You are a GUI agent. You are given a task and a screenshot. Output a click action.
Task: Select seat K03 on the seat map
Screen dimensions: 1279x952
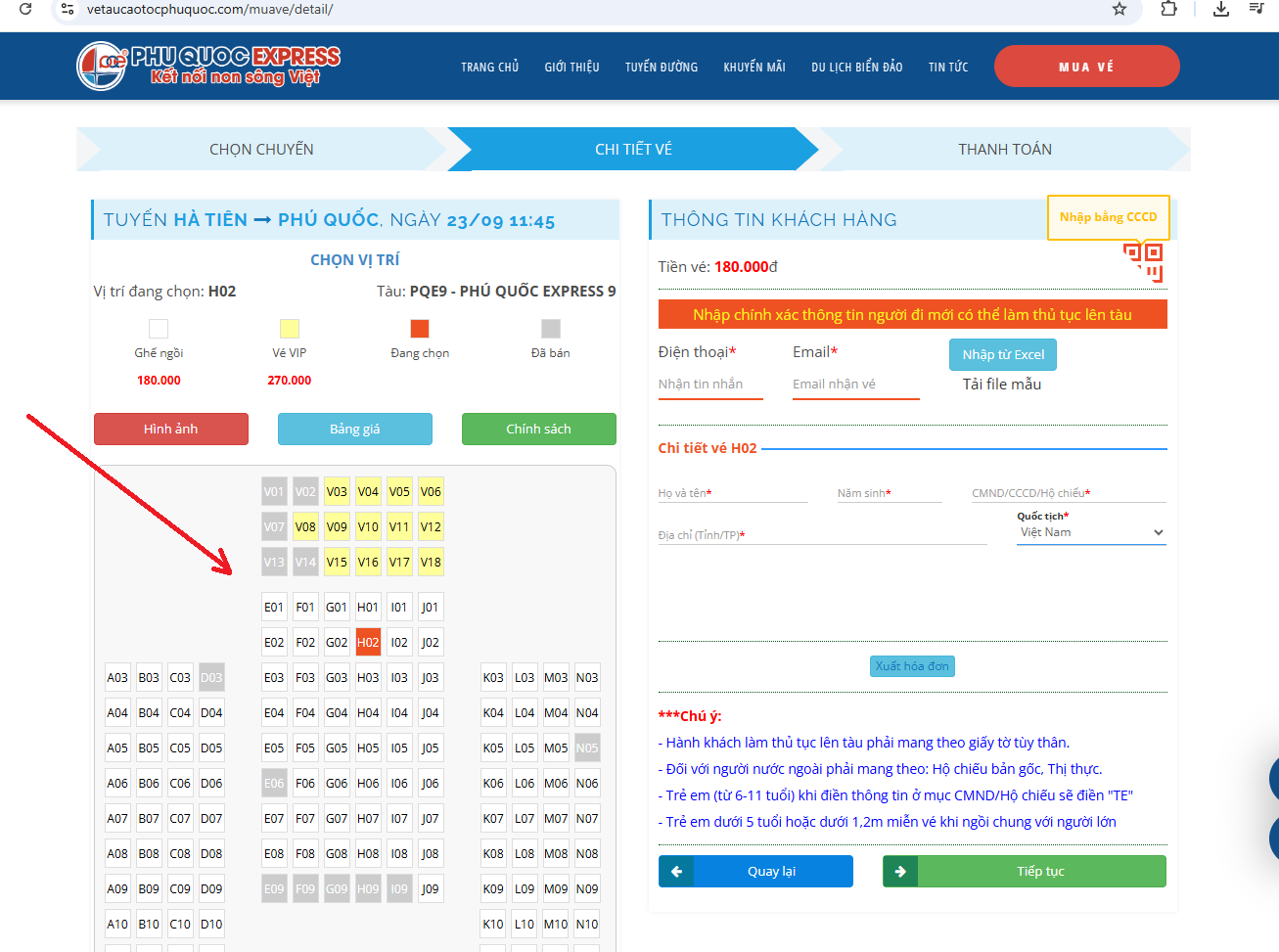pos(493,677)
